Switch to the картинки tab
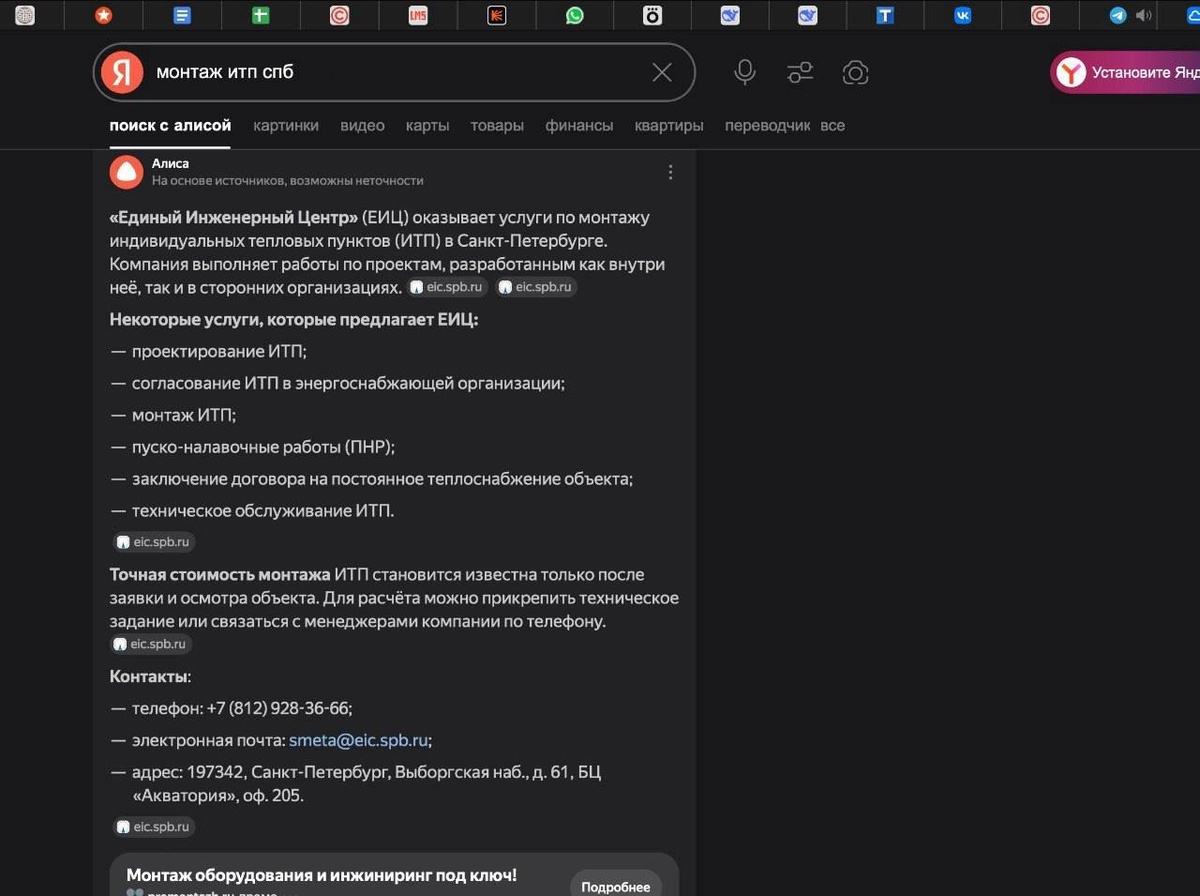 [286, 125]
